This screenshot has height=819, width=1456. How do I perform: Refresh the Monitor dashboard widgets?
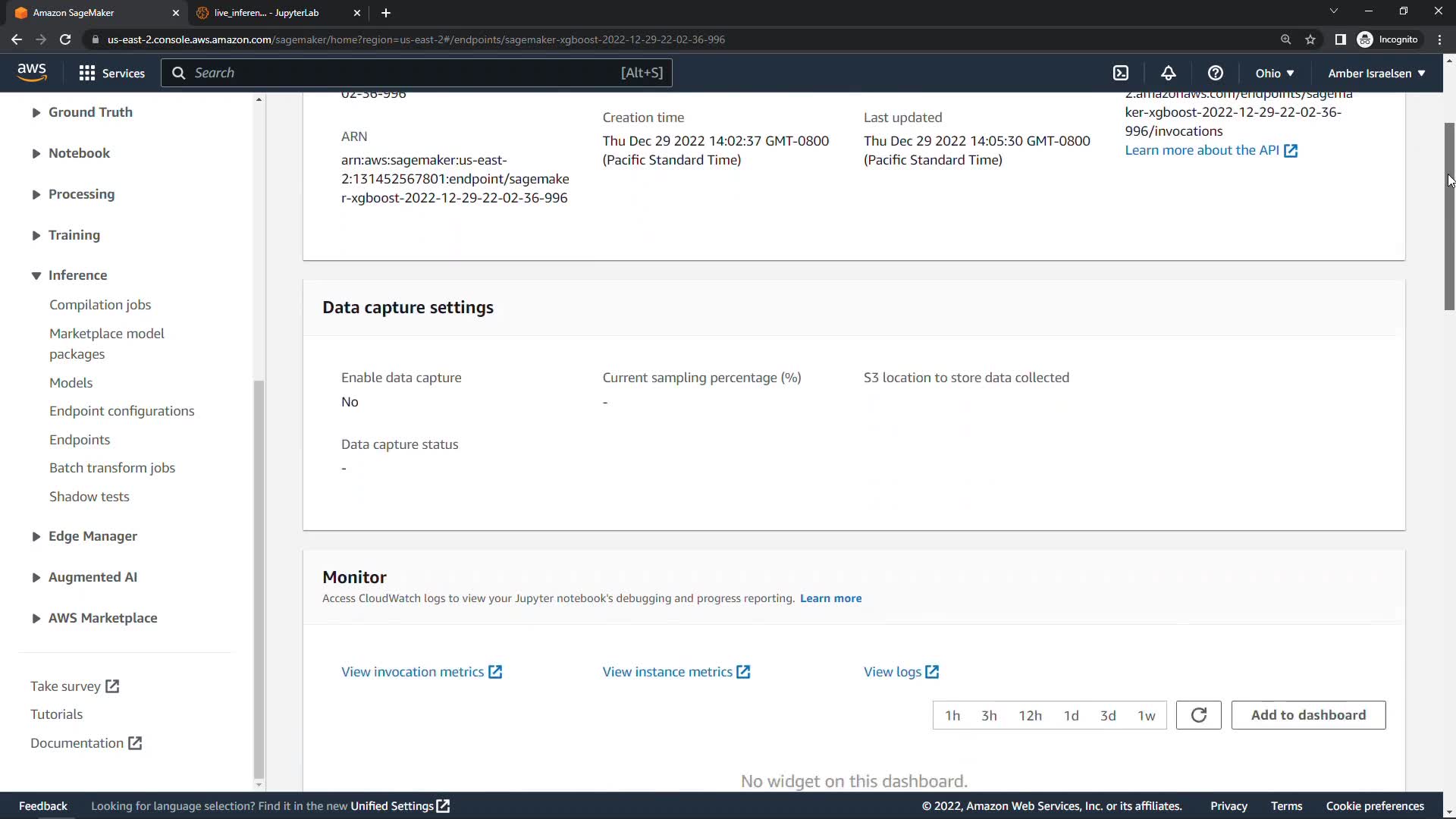[1198, 715]
